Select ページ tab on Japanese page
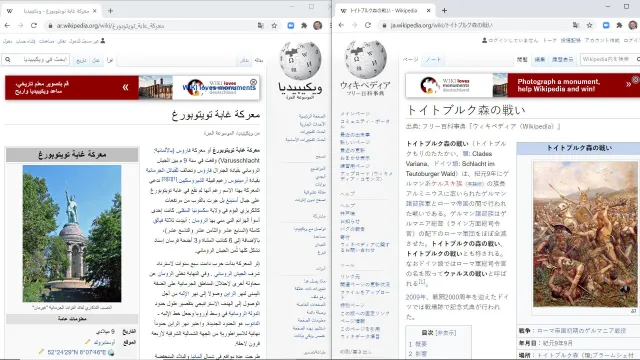This screenshot has height=360, width=640. tap(411, 60)
